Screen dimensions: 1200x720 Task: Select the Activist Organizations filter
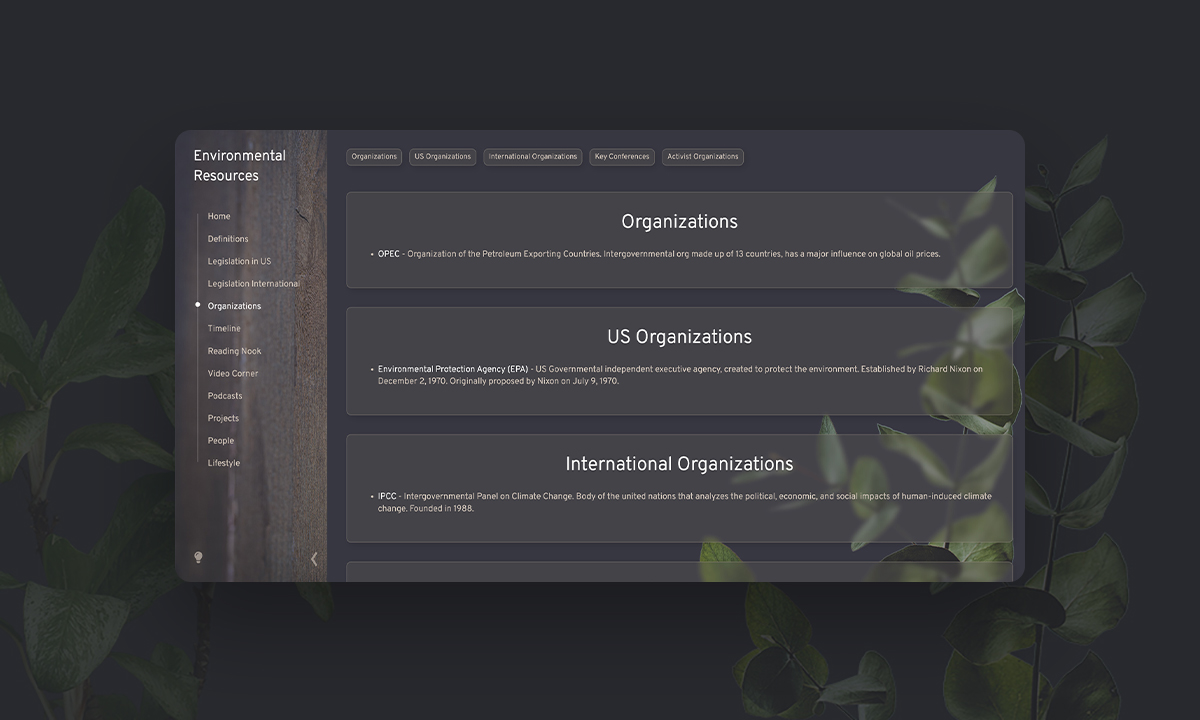click(702, 156)
